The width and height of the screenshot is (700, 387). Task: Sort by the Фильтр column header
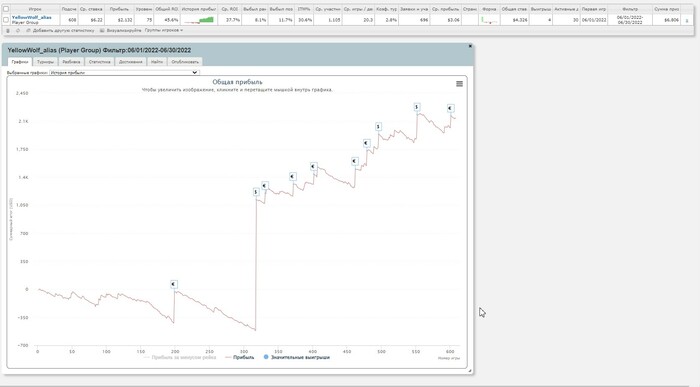(630, 9)
